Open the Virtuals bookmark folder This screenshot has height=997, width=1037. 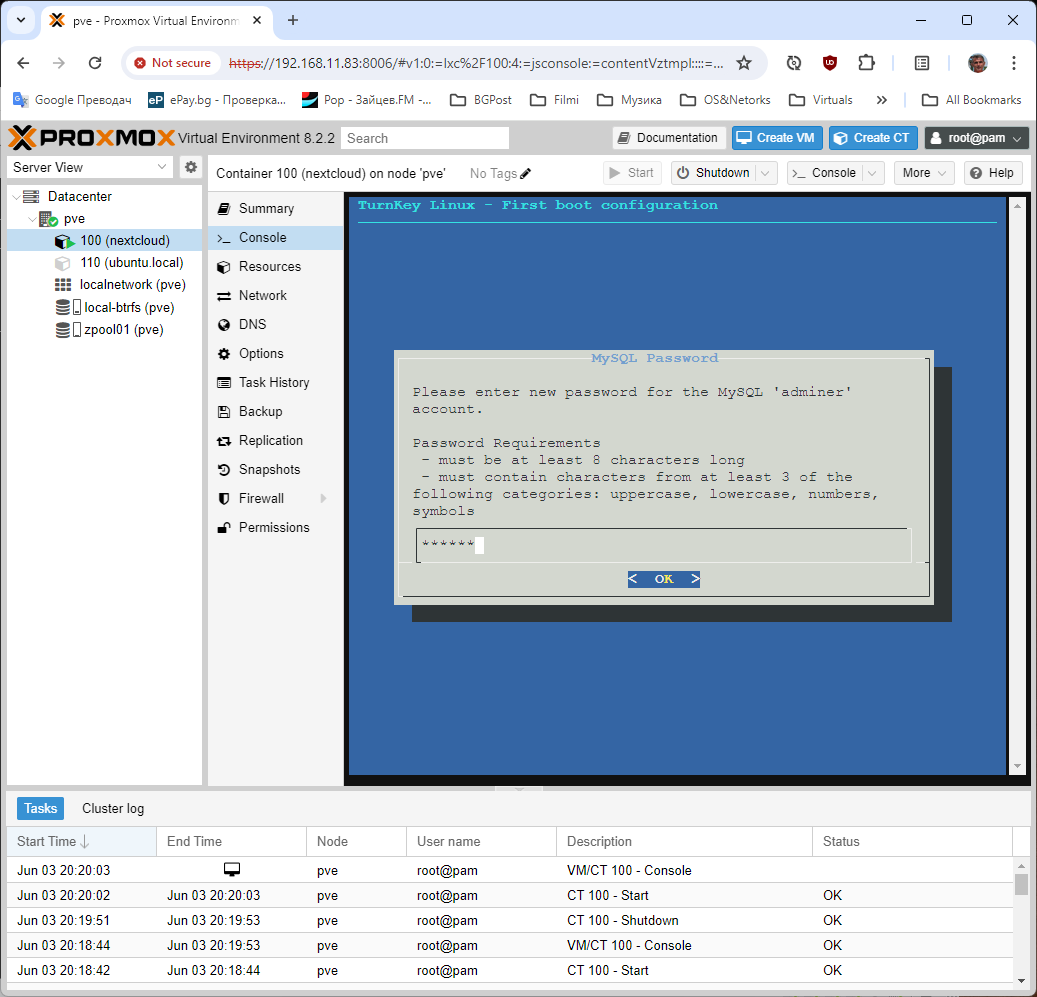[x=821, y=100]
